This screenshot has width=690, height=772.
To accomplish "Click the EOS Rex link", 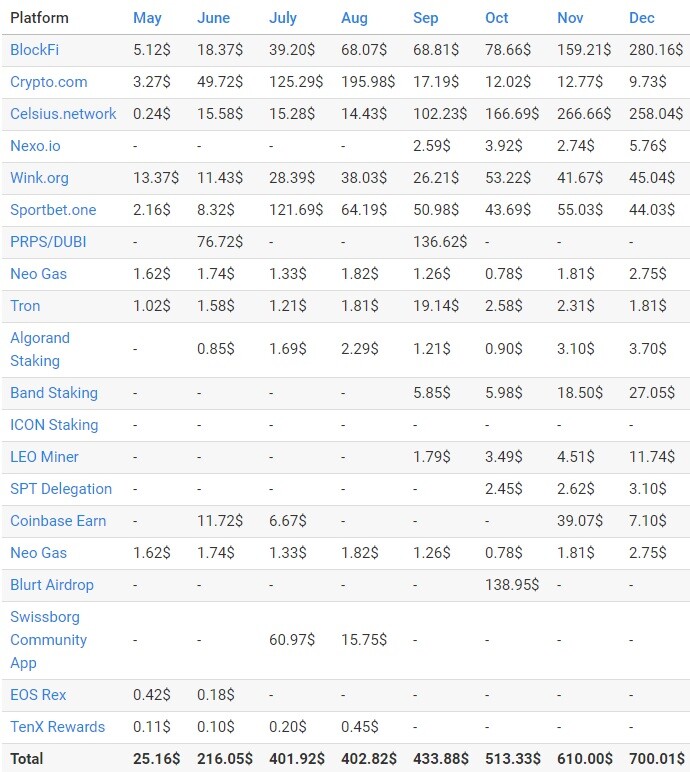I will (38, 695).
